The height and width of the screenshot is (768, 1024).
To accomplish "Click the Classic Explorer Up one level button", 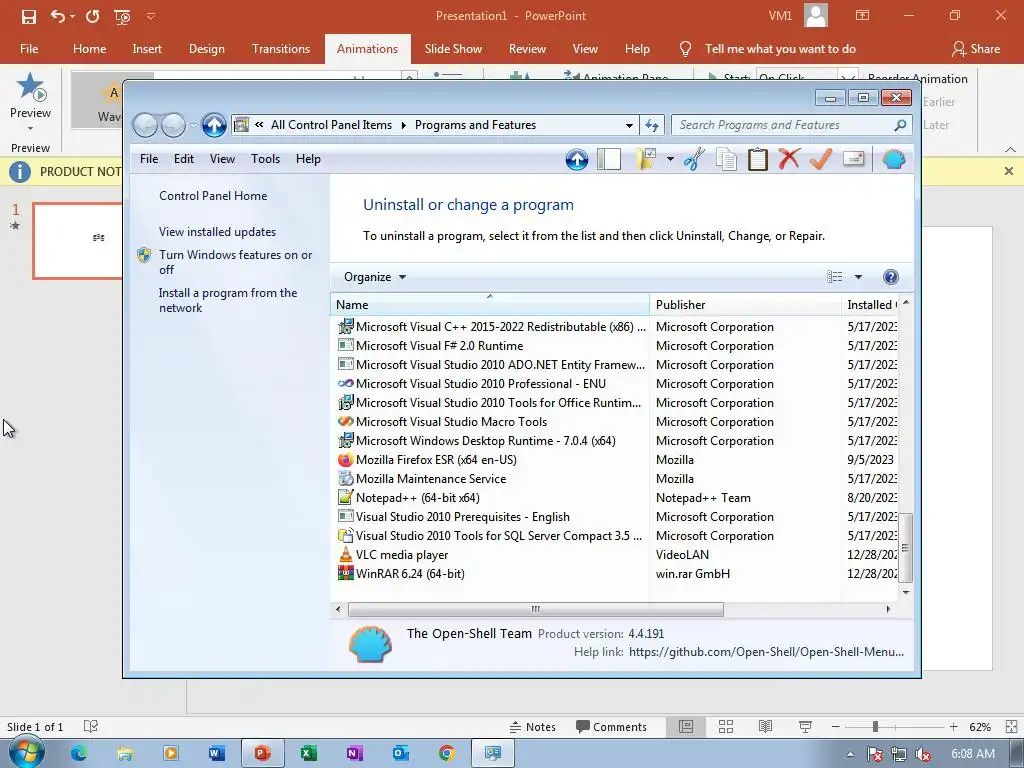I will [577, 159].
